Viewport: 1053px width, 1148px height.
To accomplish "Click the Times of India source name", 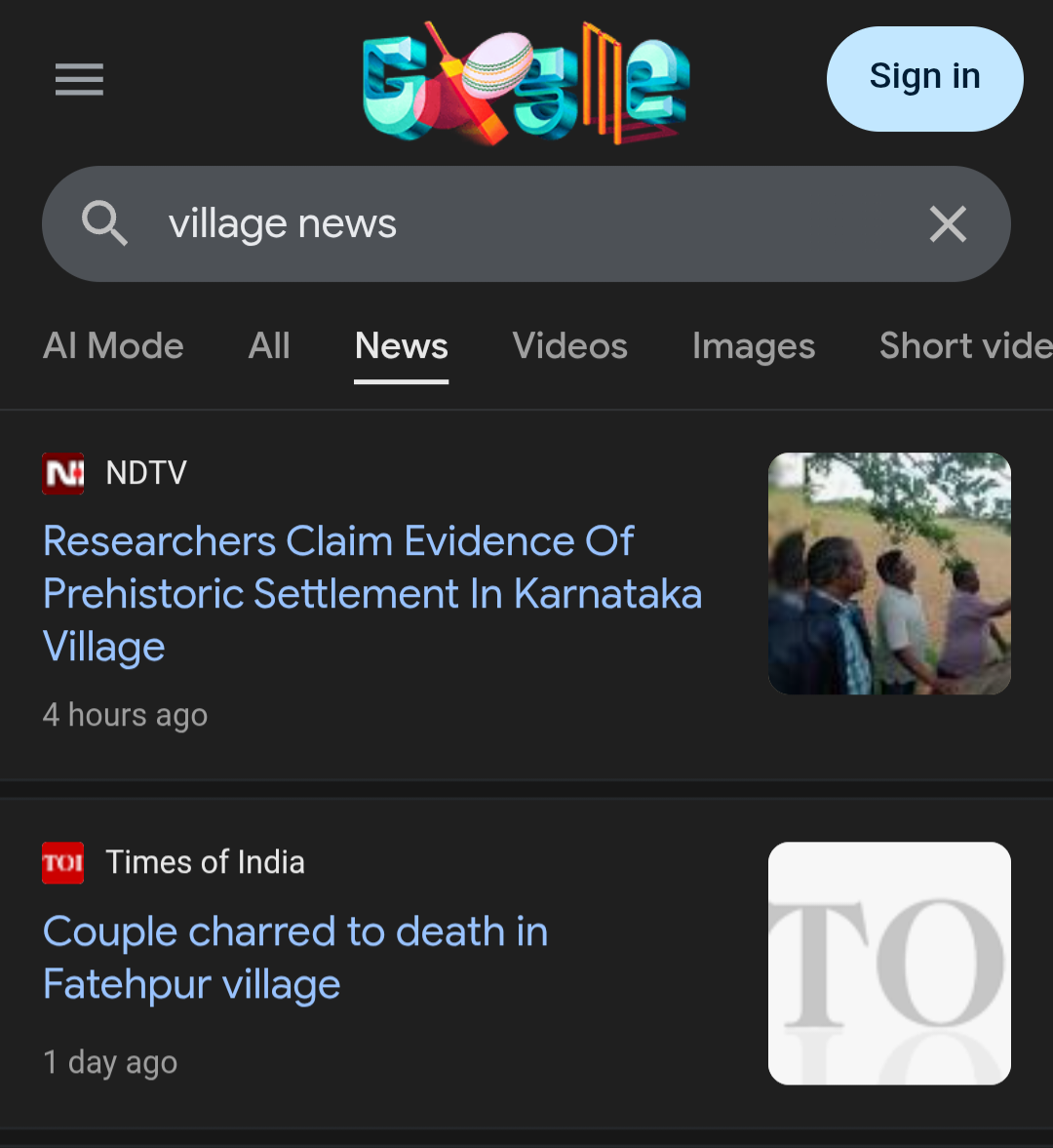I will tap(205, 862).
